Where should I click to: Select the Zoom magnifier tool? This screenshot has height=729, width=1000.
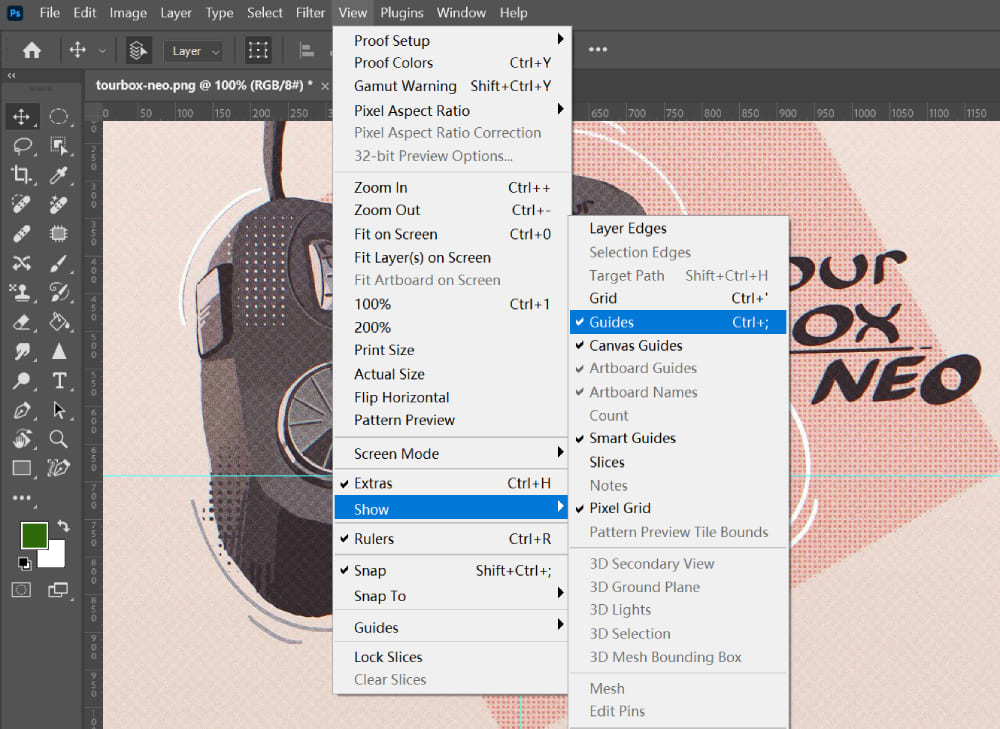coord(59,439)
